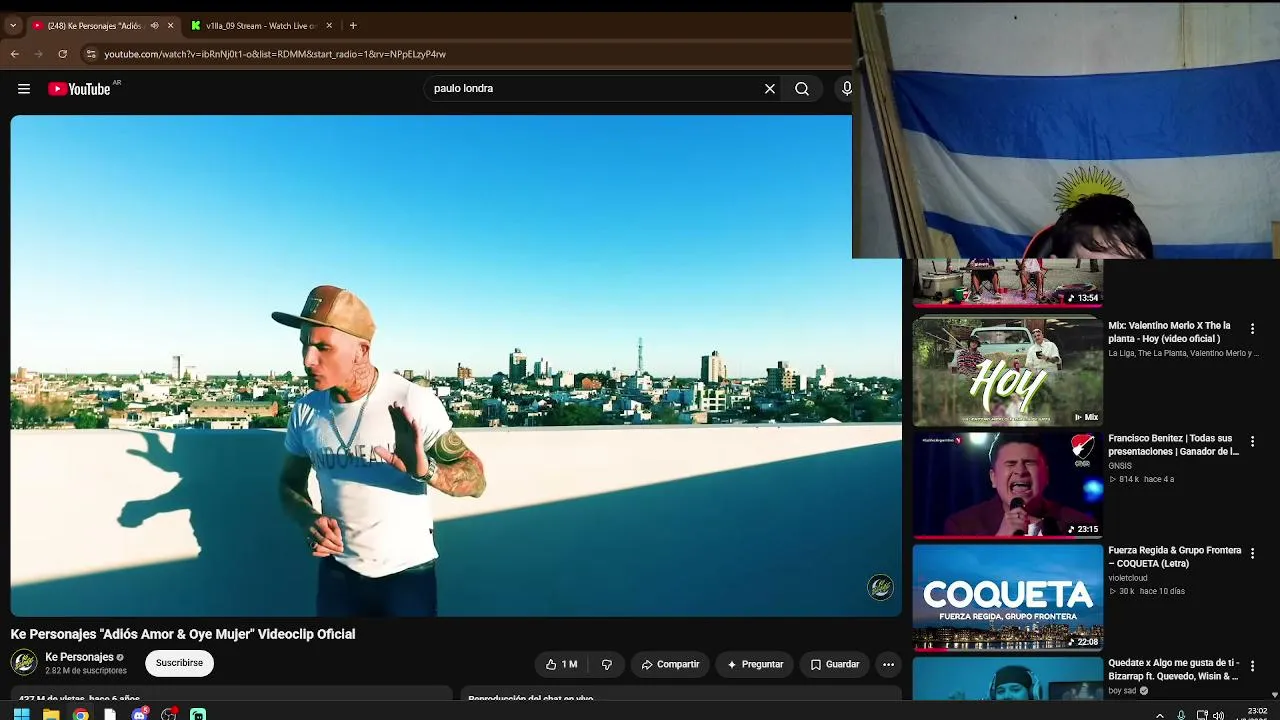Open OBS Studio from the taskbar

[169, 714]
